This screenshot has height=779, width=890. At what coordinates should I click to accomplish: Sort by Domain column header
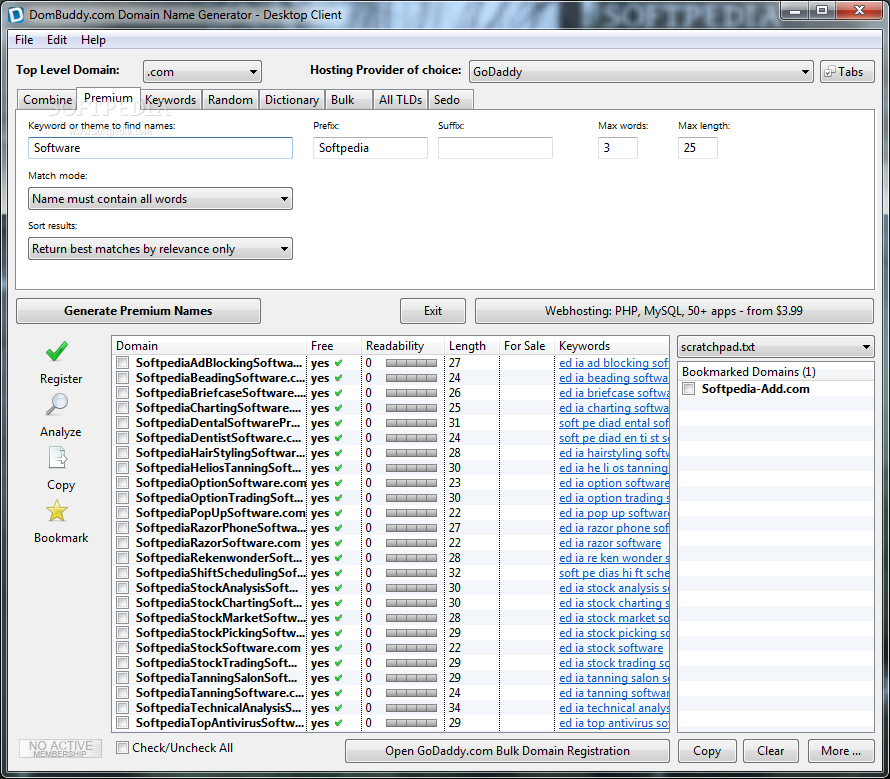[209, 346]
